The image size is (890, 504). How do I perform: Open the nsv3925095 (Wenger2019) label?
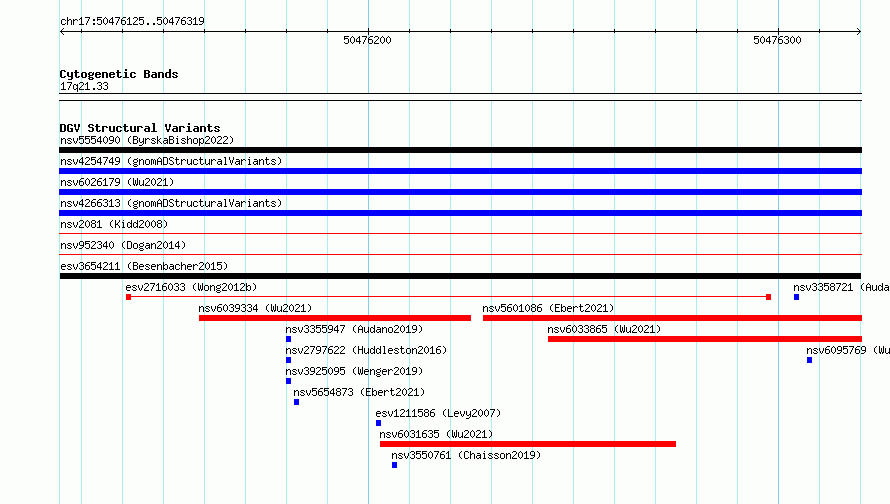(354, 371)
